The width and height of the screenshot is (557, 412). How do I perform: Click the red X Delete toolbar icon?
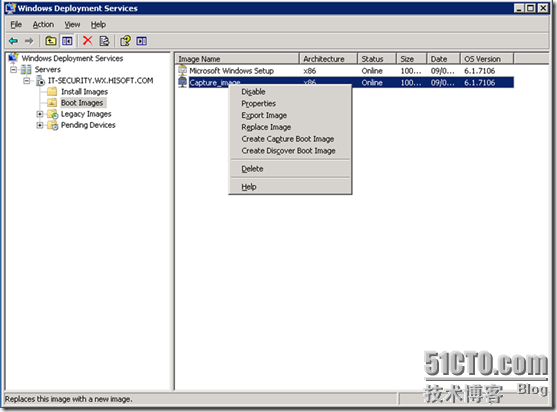click(x=87, y=41)
